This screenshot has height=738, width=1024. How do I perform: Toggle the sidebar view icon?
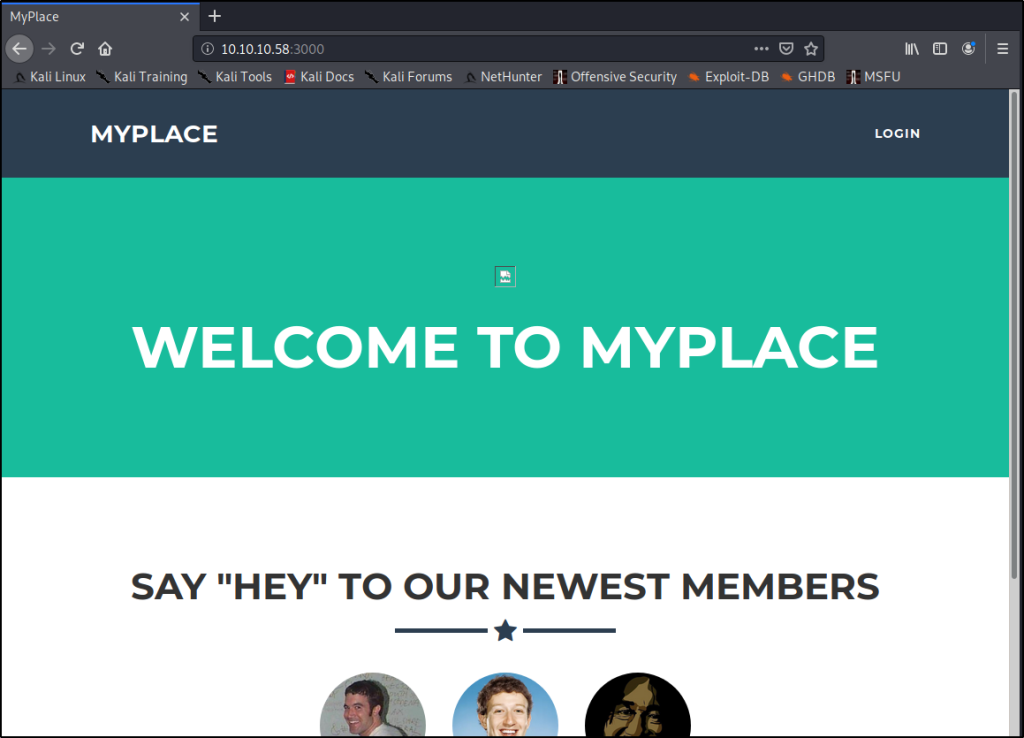[x=940, y=49]
